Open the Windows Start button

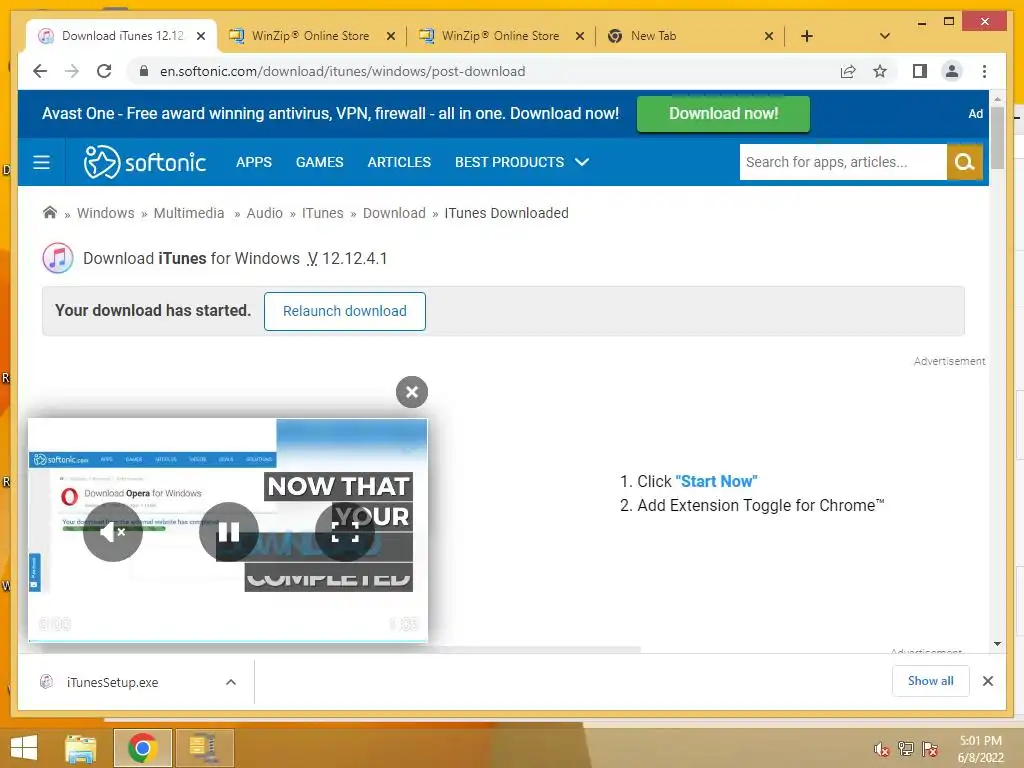[24, 747]
